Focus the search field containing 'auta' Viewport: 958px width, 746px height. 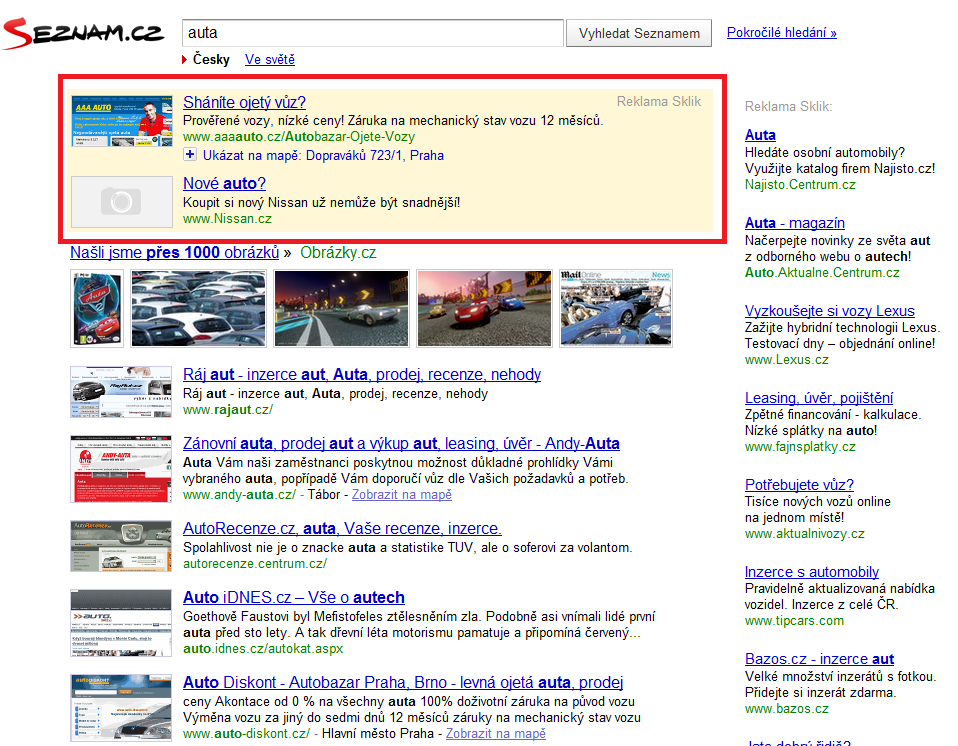coord(373,33)
